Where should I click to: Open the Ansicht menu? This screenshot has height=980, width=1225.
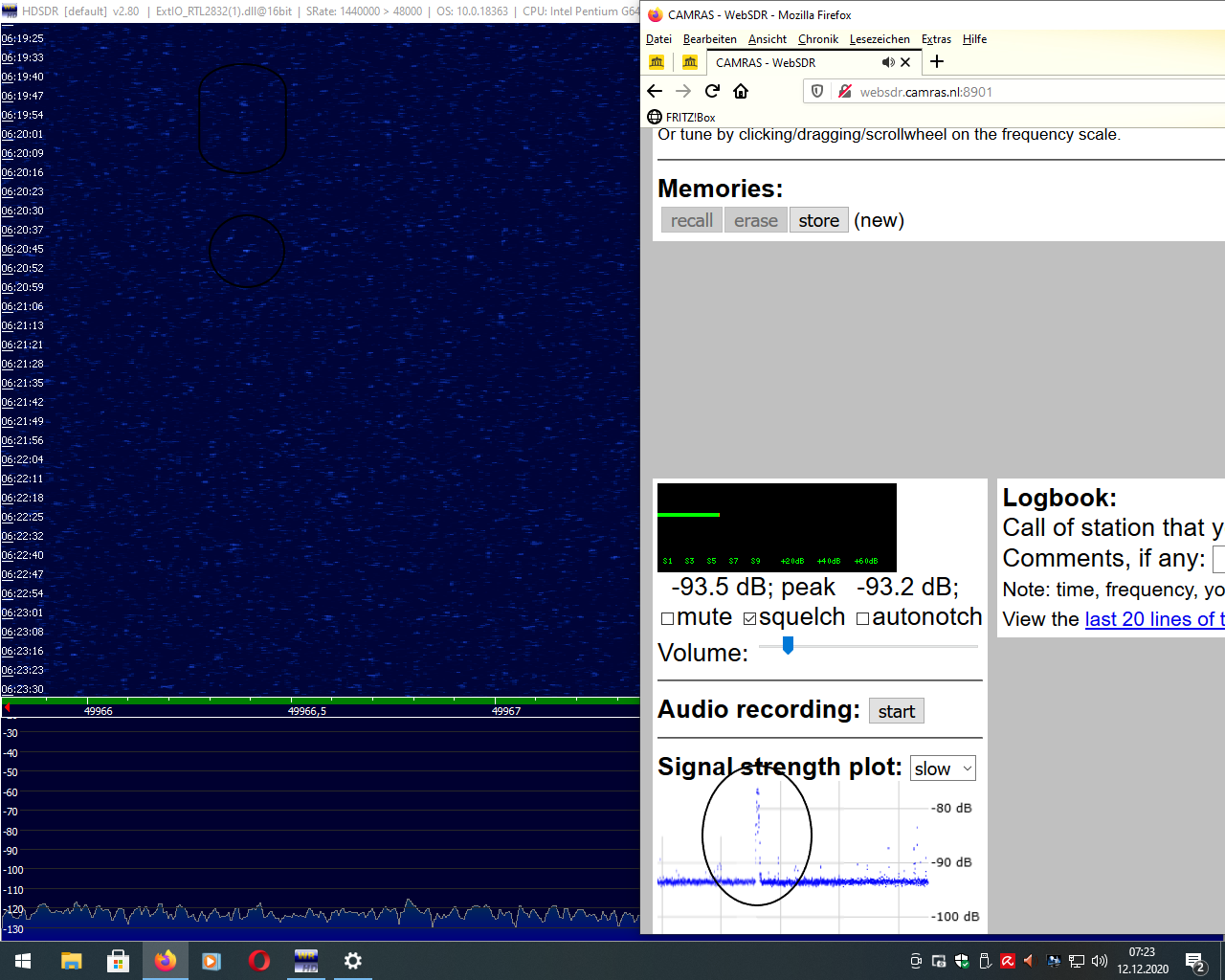[x=768, y=39]
